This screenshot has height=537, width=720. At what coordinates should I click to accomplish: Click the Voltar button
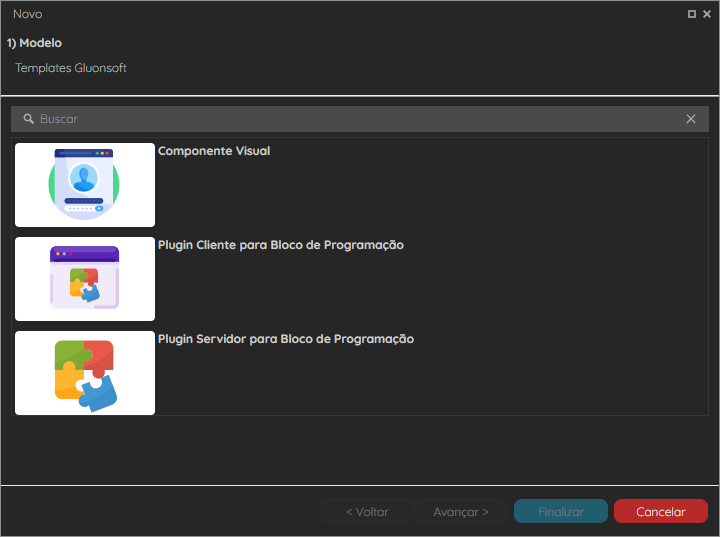(367, 511)
